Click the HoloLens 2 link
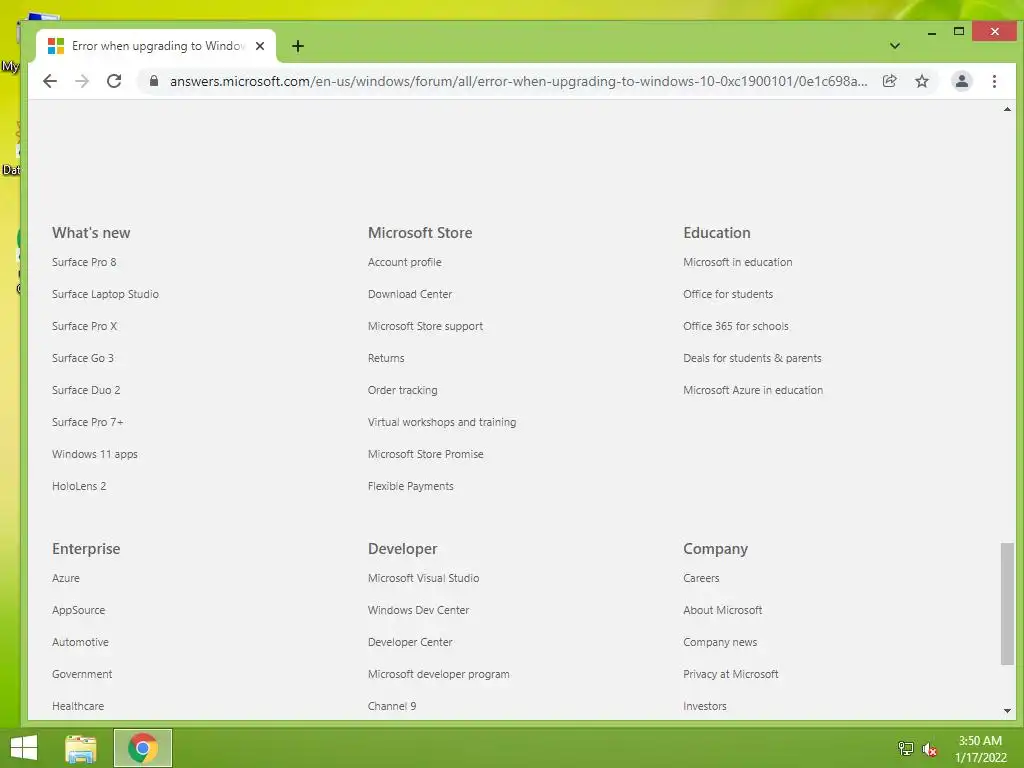The height and width of the screenshot is (768, 1024). click(79, 486)
